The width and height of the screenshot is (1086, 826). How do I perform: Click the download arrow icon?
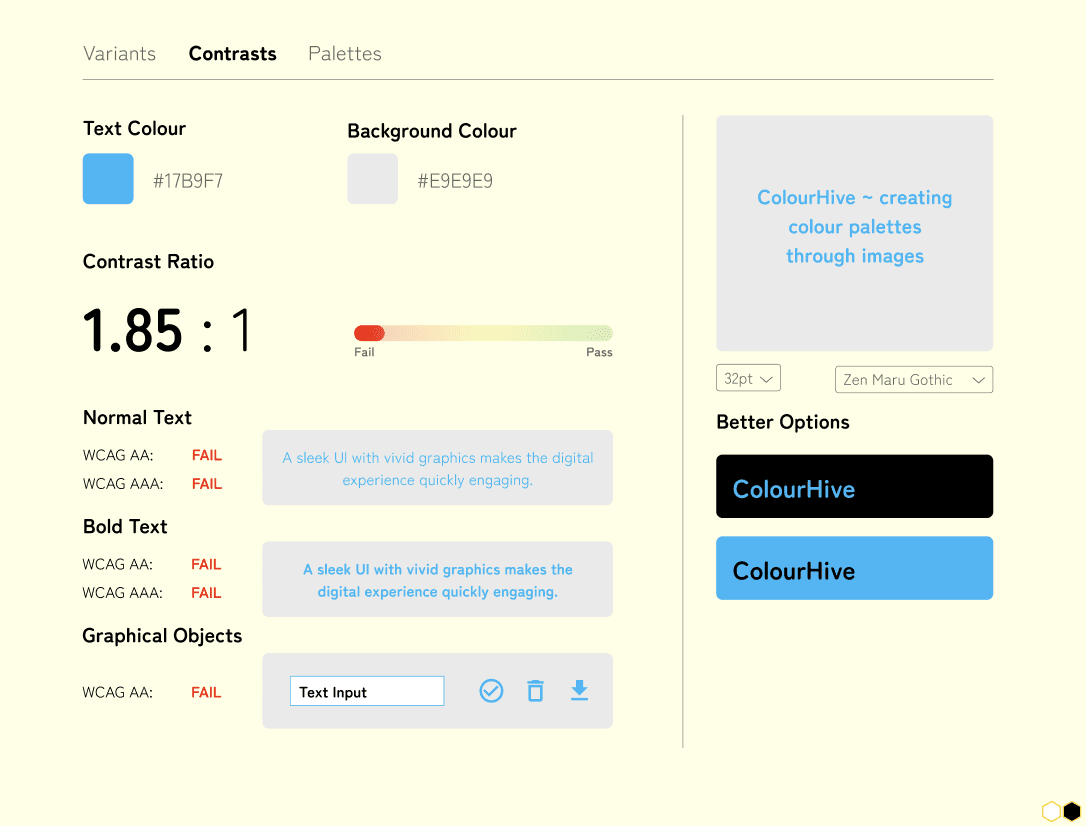coord(579,690)
